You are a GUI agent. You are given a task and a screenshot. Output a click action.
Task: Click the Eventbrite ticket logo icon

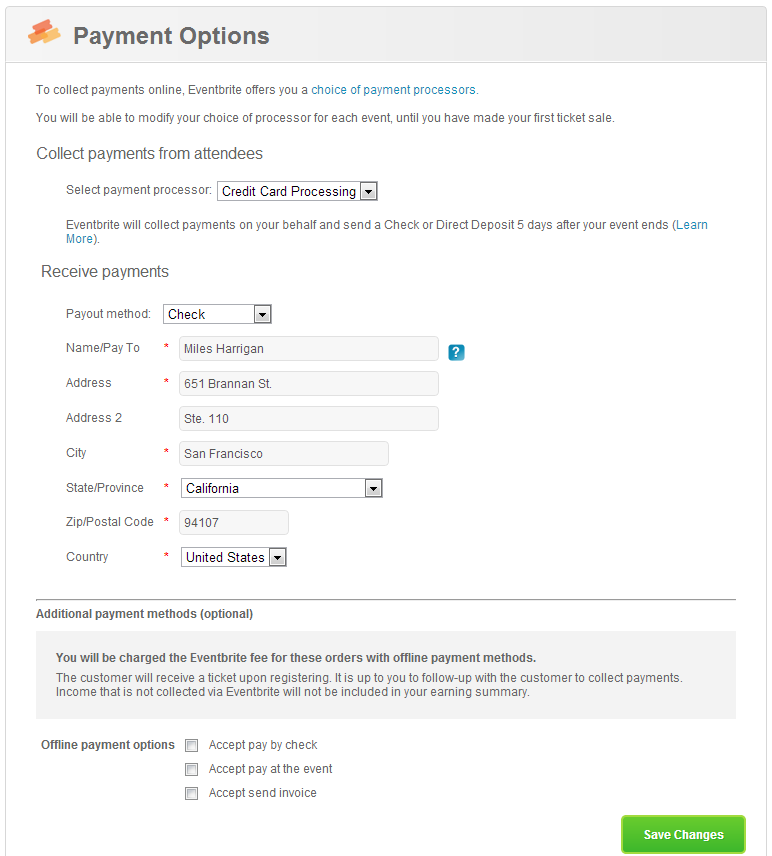(44, 32)
